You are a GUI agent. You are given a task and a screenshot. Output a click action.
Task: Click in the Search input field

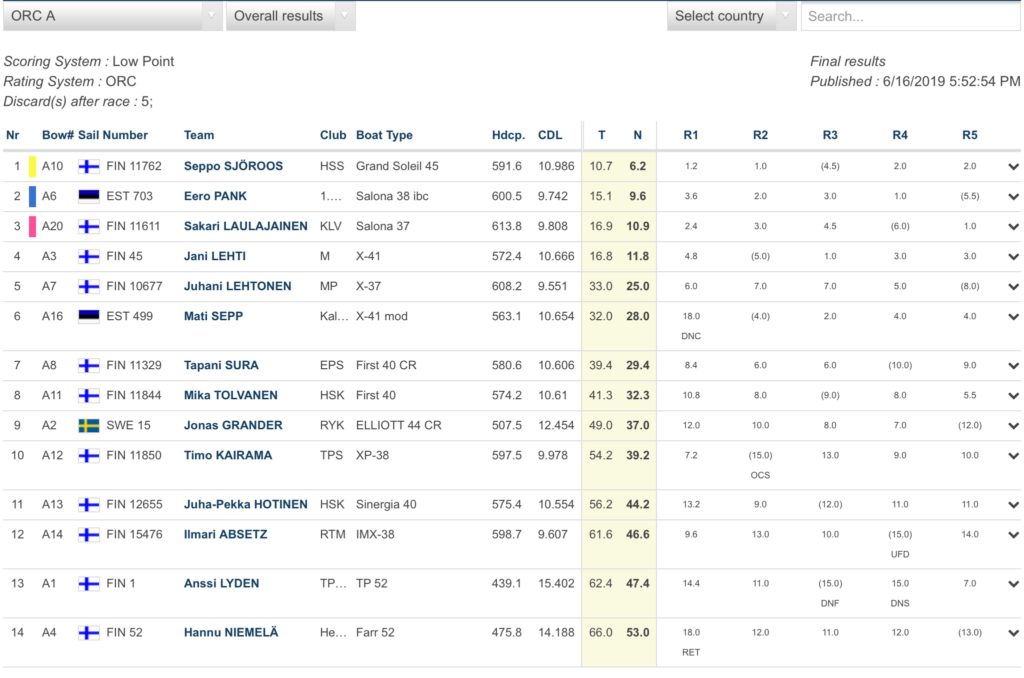pyautogui.click(x=910, y=16)
